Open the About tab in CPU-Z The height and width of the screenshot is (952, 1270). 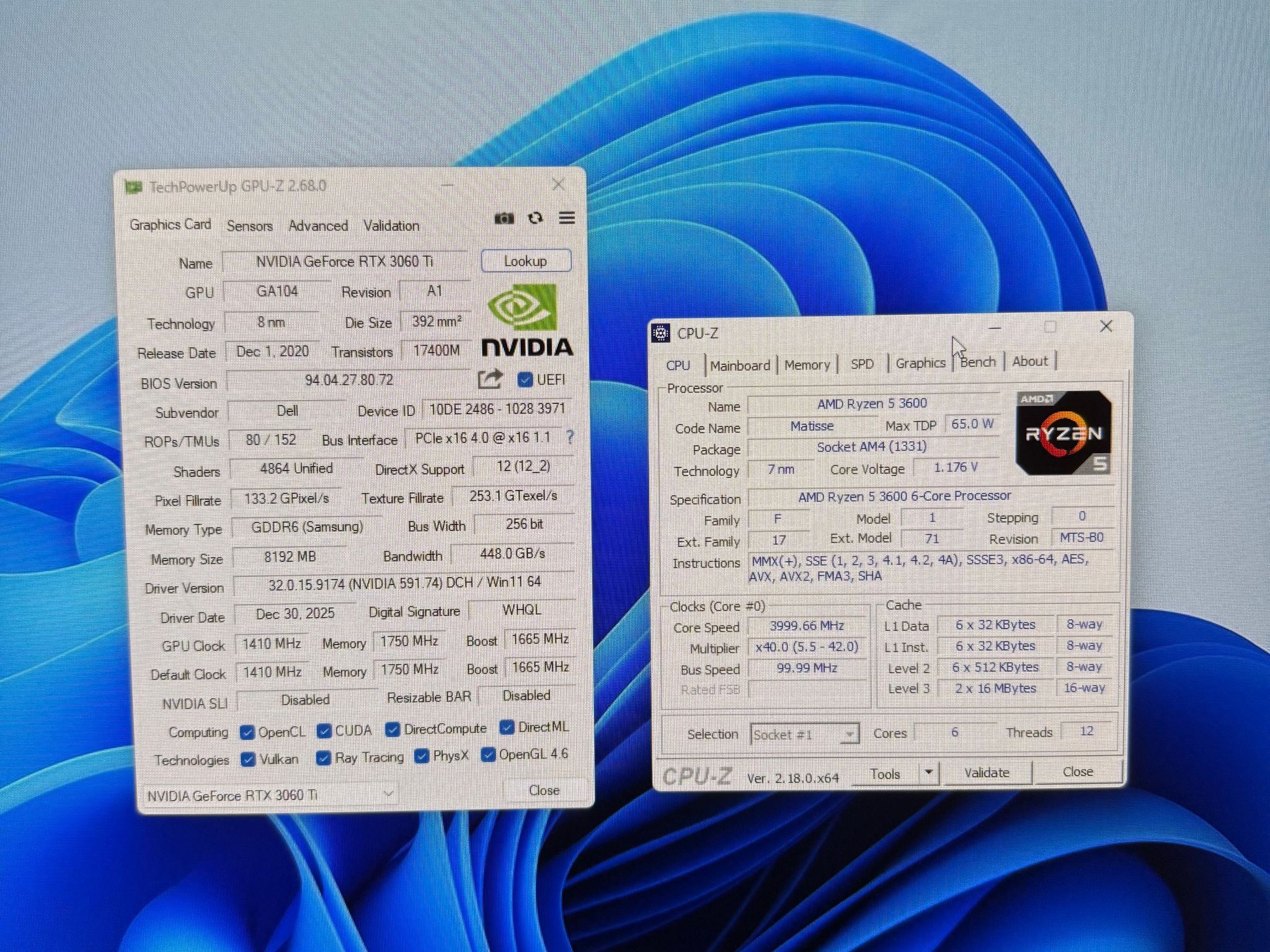[x=1030, y=361]
